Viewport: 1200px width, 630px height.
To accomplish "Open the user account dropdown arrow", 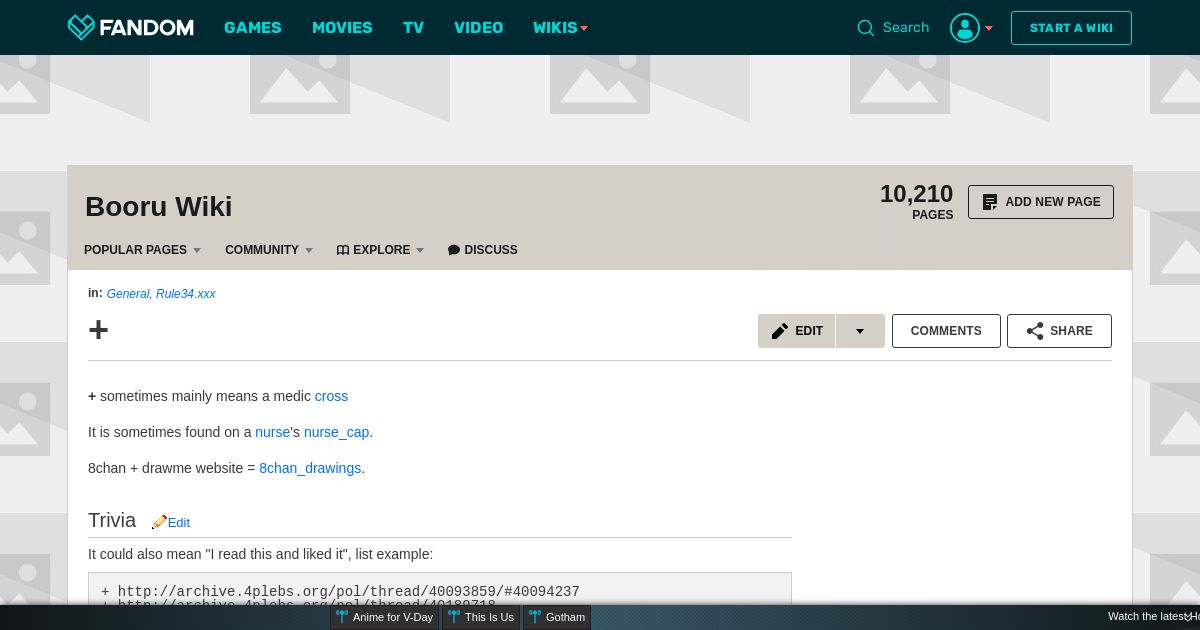I will [989, 28].
